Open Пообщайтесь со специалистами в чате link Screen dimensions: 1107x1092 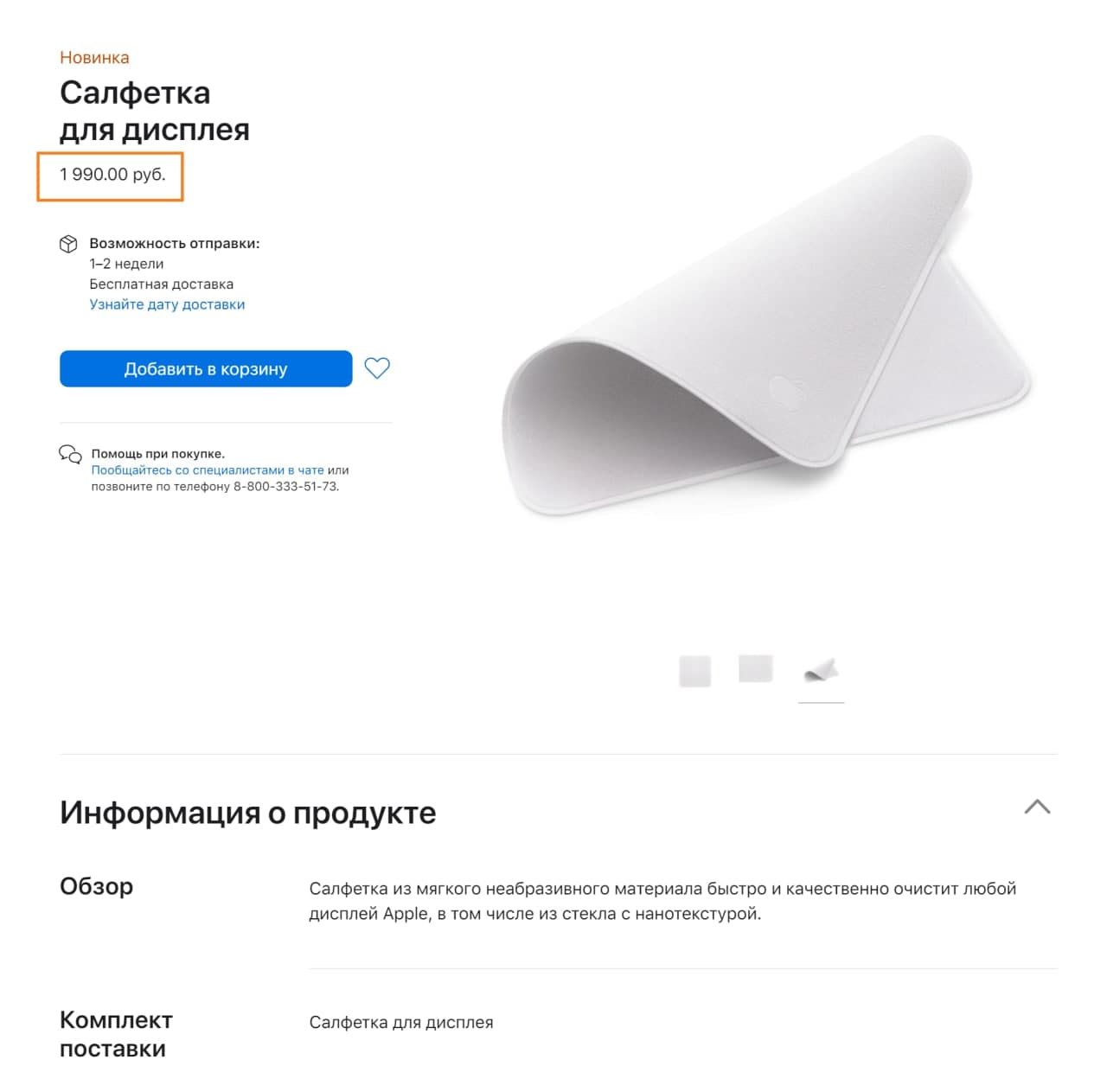click(x=208, y=470)
